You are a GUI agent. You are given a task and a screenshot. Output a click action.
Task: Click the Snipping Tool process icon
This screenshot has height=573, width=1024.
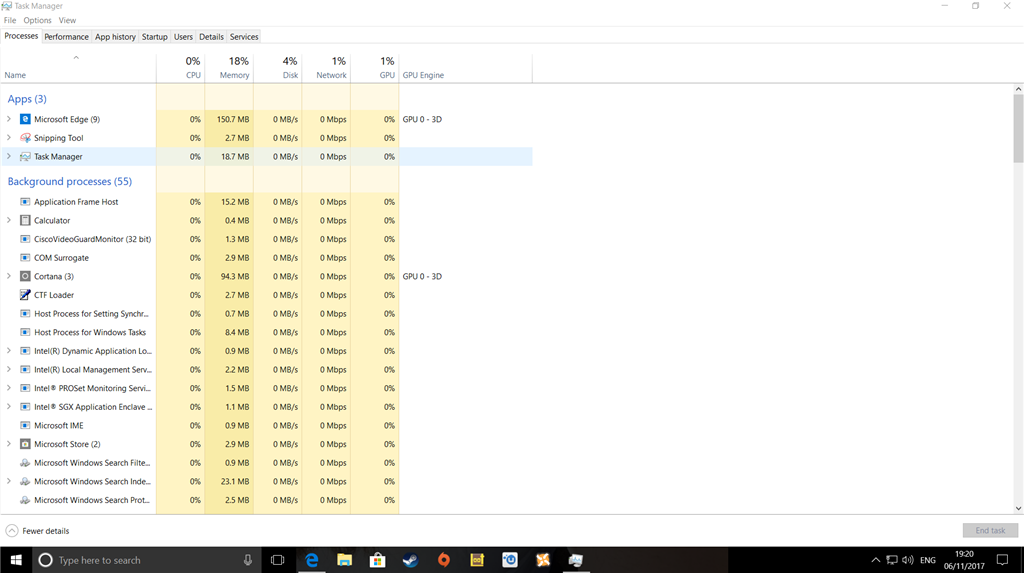click(25, 138)
